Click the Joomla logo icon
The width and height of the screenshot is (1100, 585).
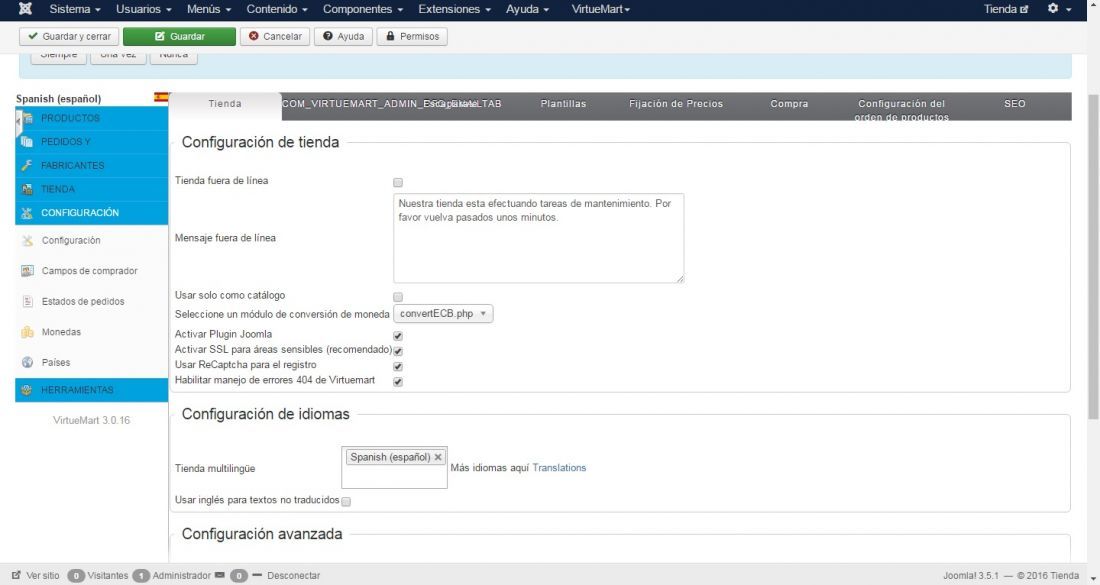pos(25,9)
